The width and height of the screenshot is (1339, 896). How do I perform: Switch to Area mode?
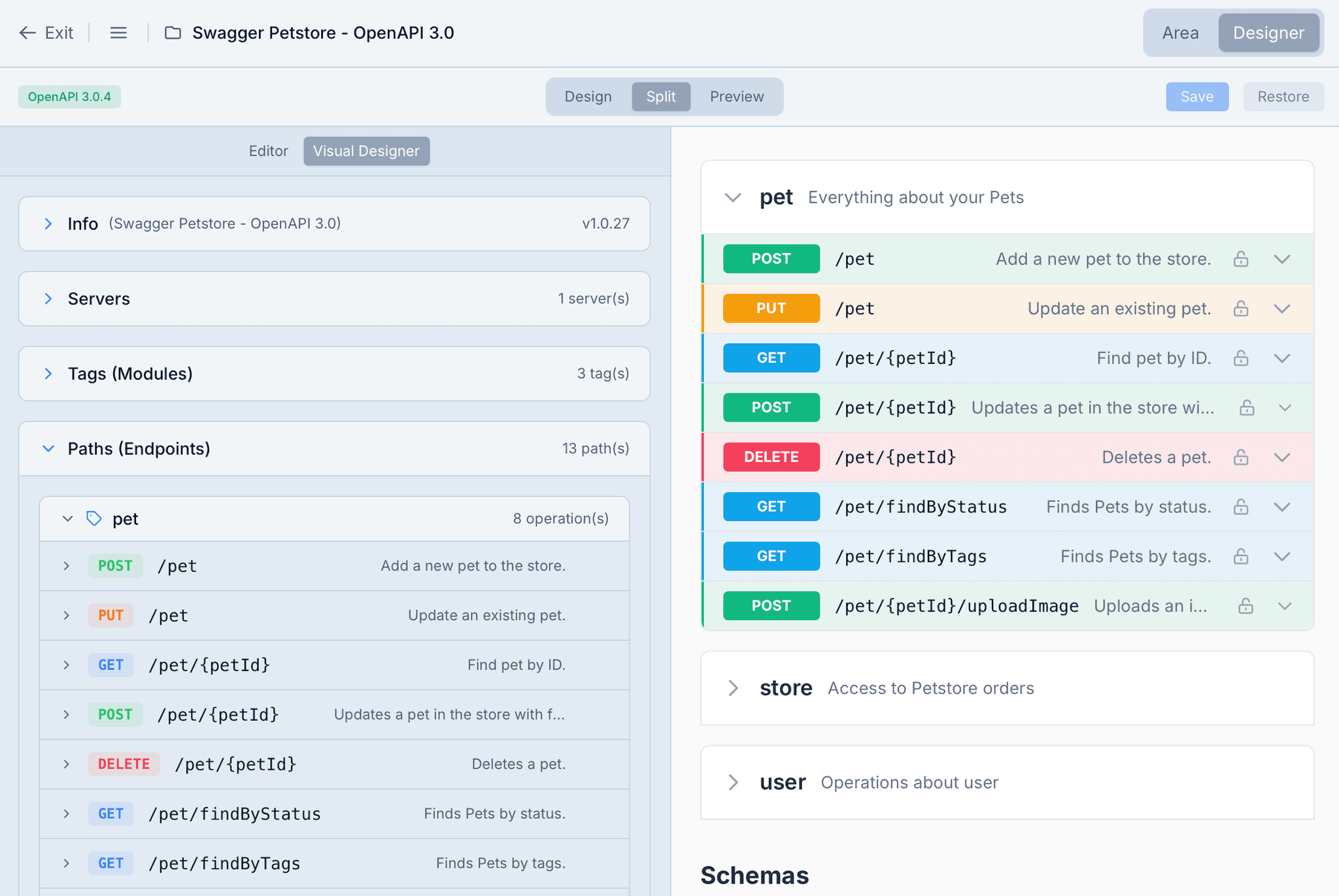1180,33
